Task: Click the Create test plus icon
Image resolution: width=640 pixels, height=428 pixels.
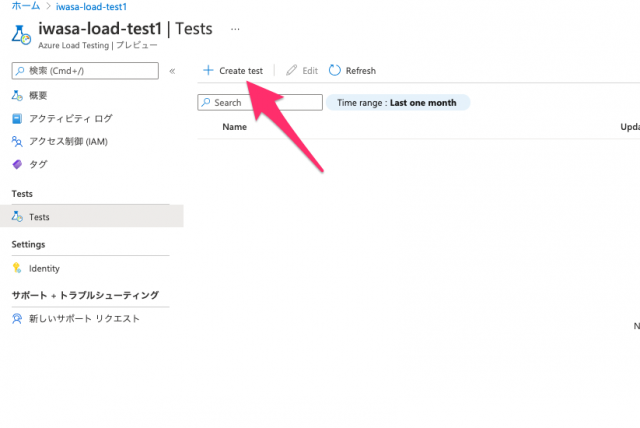Action: [208, 70]
